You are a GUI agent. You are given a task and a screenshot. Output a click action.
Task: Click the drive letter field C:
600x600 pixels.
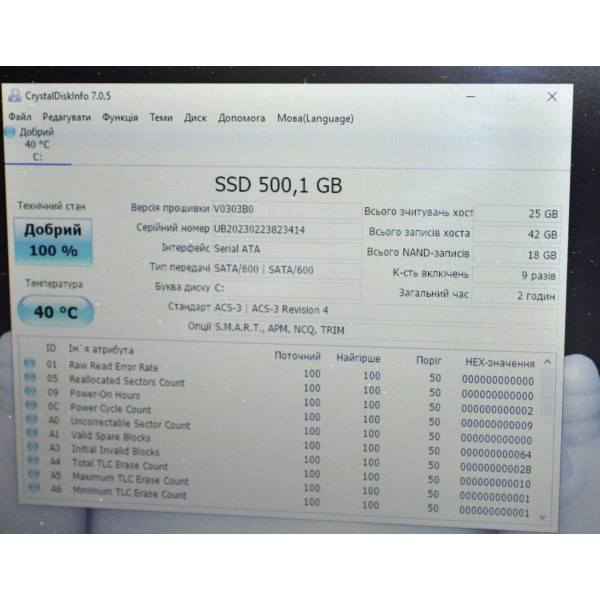click(x=287, y=289)
